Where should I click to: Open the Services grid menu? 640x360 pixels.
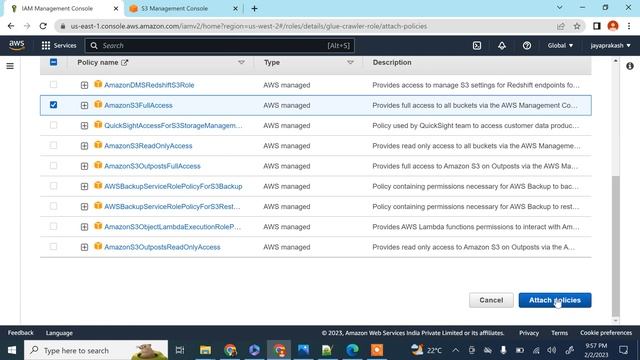tap(59, 45)
